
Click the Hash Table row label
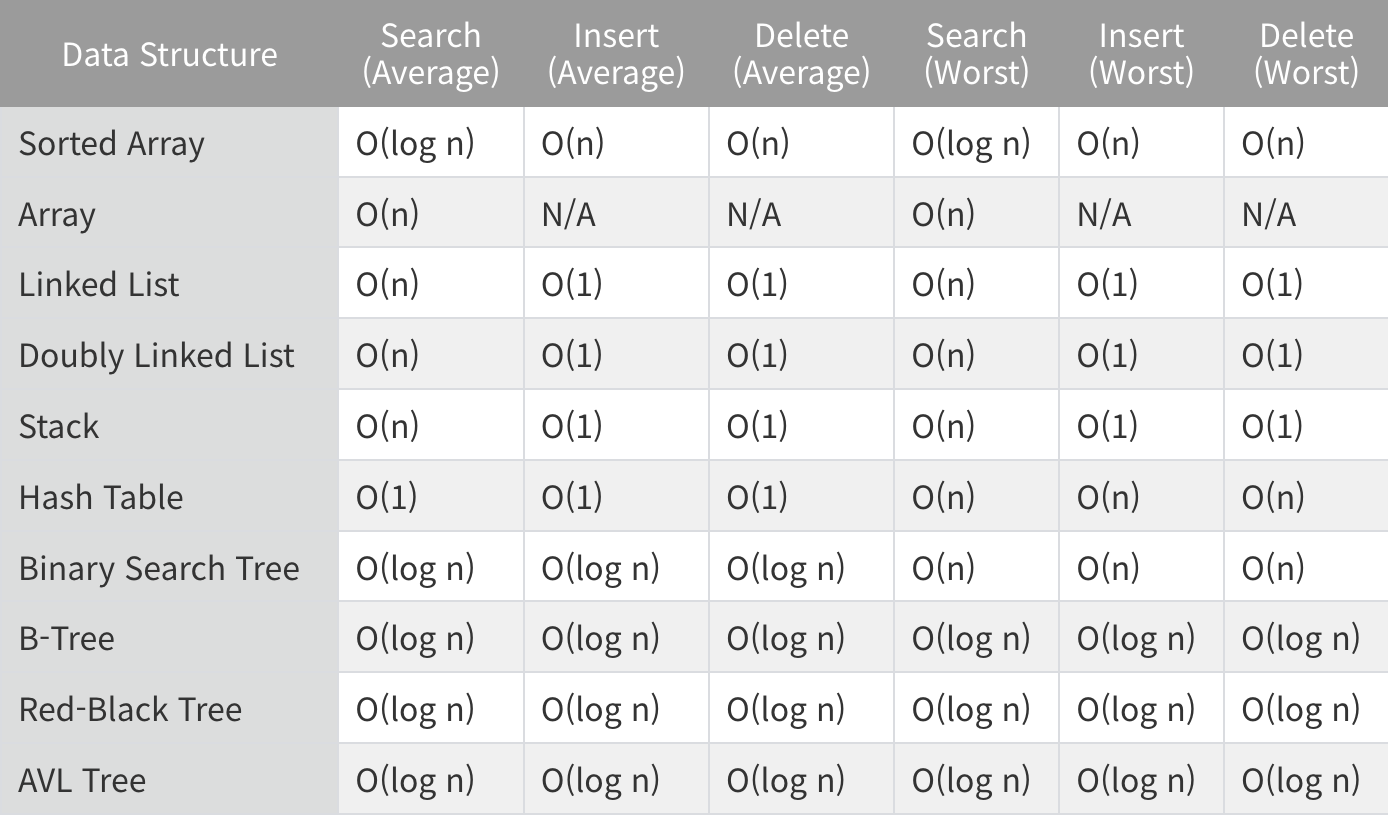(101, 497)
